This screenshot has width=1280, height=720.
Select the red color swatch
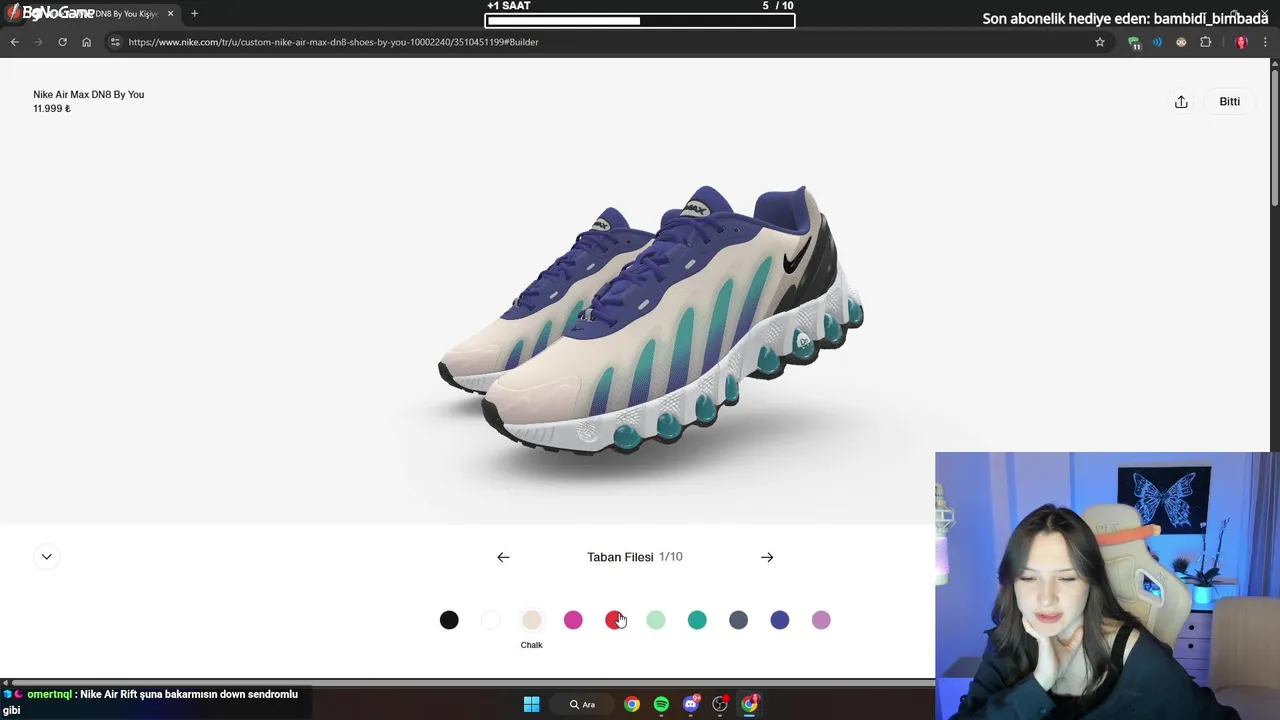click(x=614, y=620)
